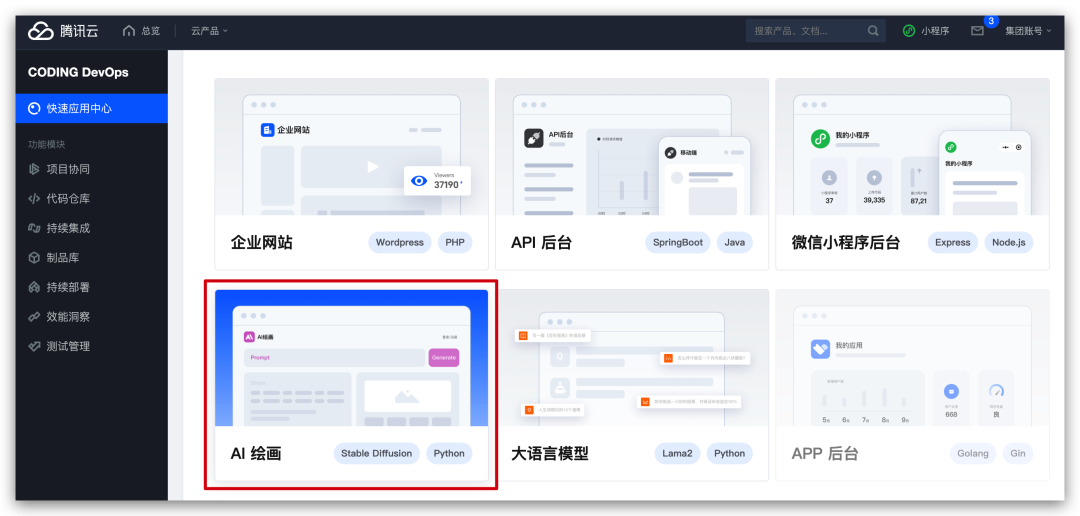Open the 微信小程序后台 template preview
The height and width of the screenshot is (516, 1080).
pyautogui.click(x=912, y=147)
